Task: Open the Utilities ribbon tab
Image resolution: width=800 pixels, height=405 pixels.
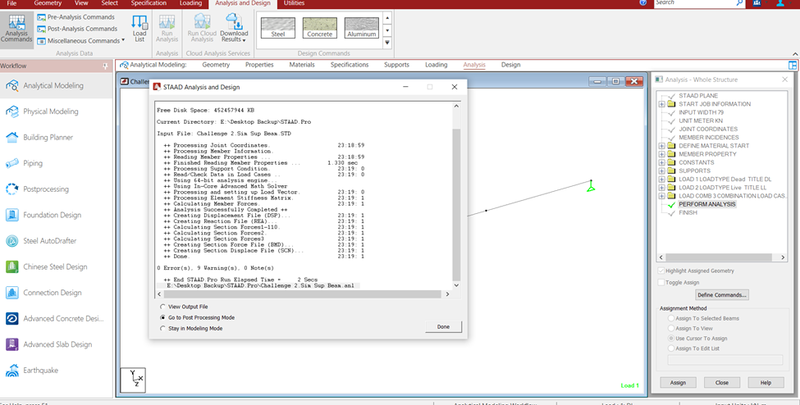Action: click(294, 3)
